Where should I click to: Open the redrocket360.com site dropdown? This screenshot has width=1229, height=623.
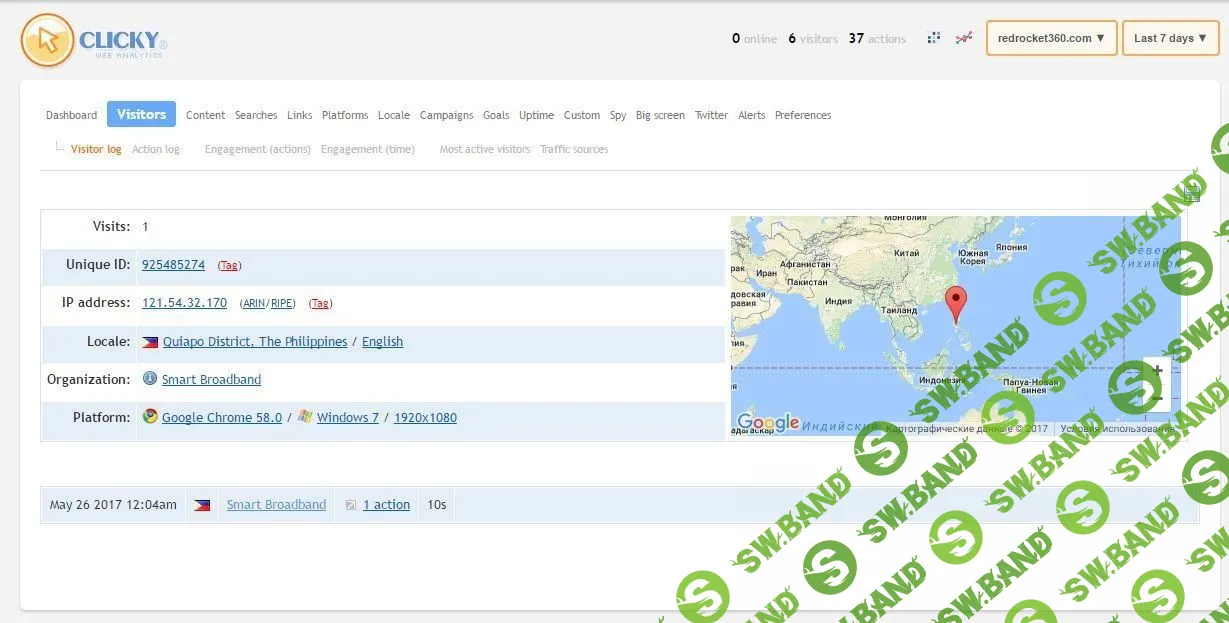(1051, 38)
